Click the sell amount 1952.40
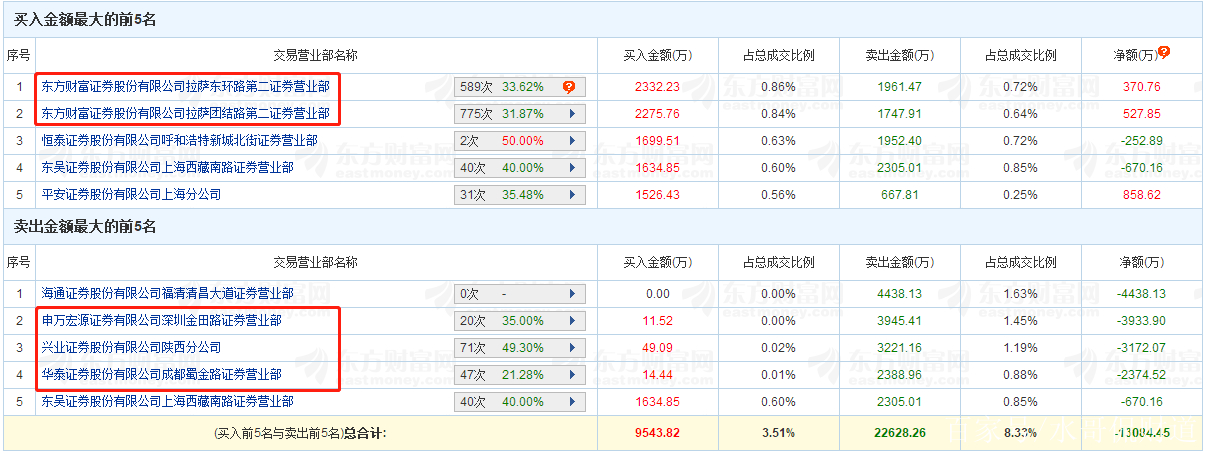 pos(899,140)
